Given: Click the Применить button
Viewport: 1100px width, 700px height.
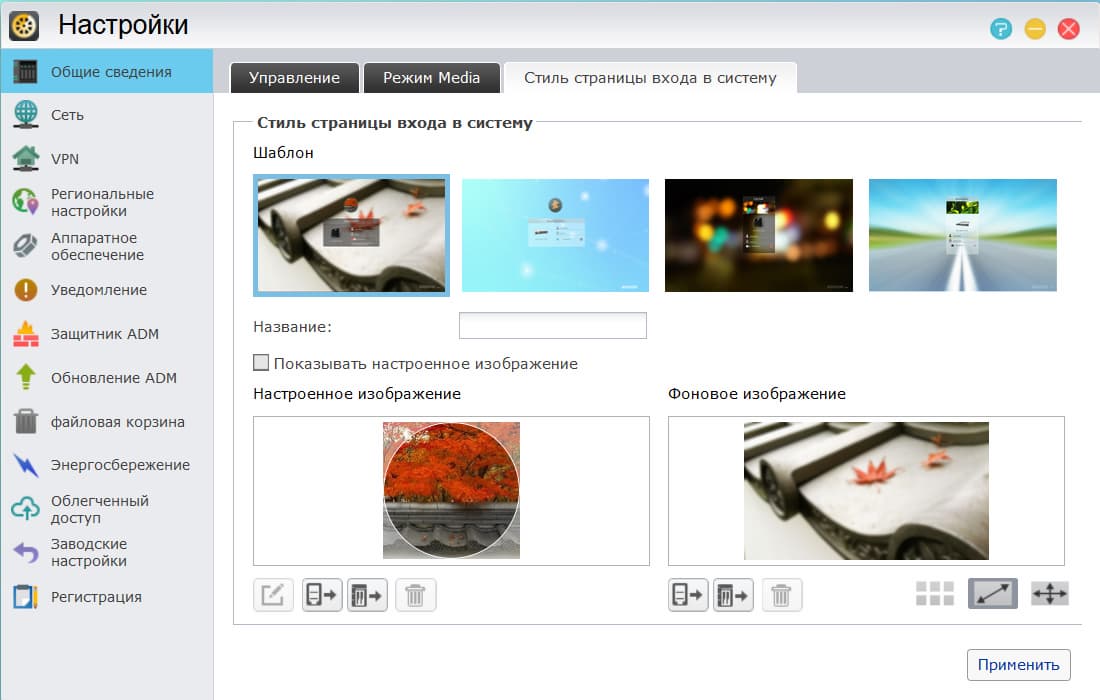Looking at the screenshot, I should (x=1019, y=664).
